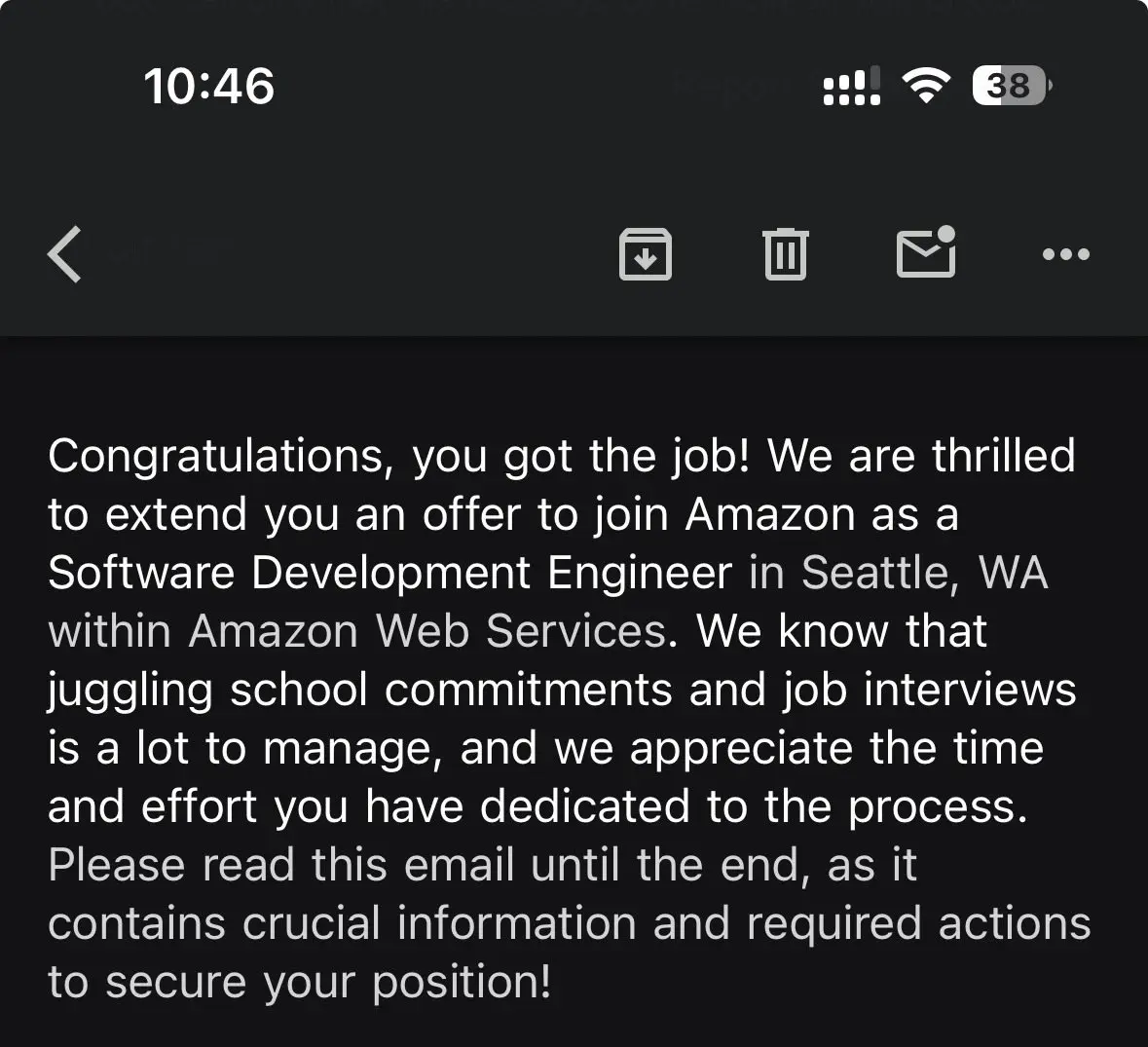Open the three-dot more options menu
The image size is (1148, 1047).
pos(1065,255)
